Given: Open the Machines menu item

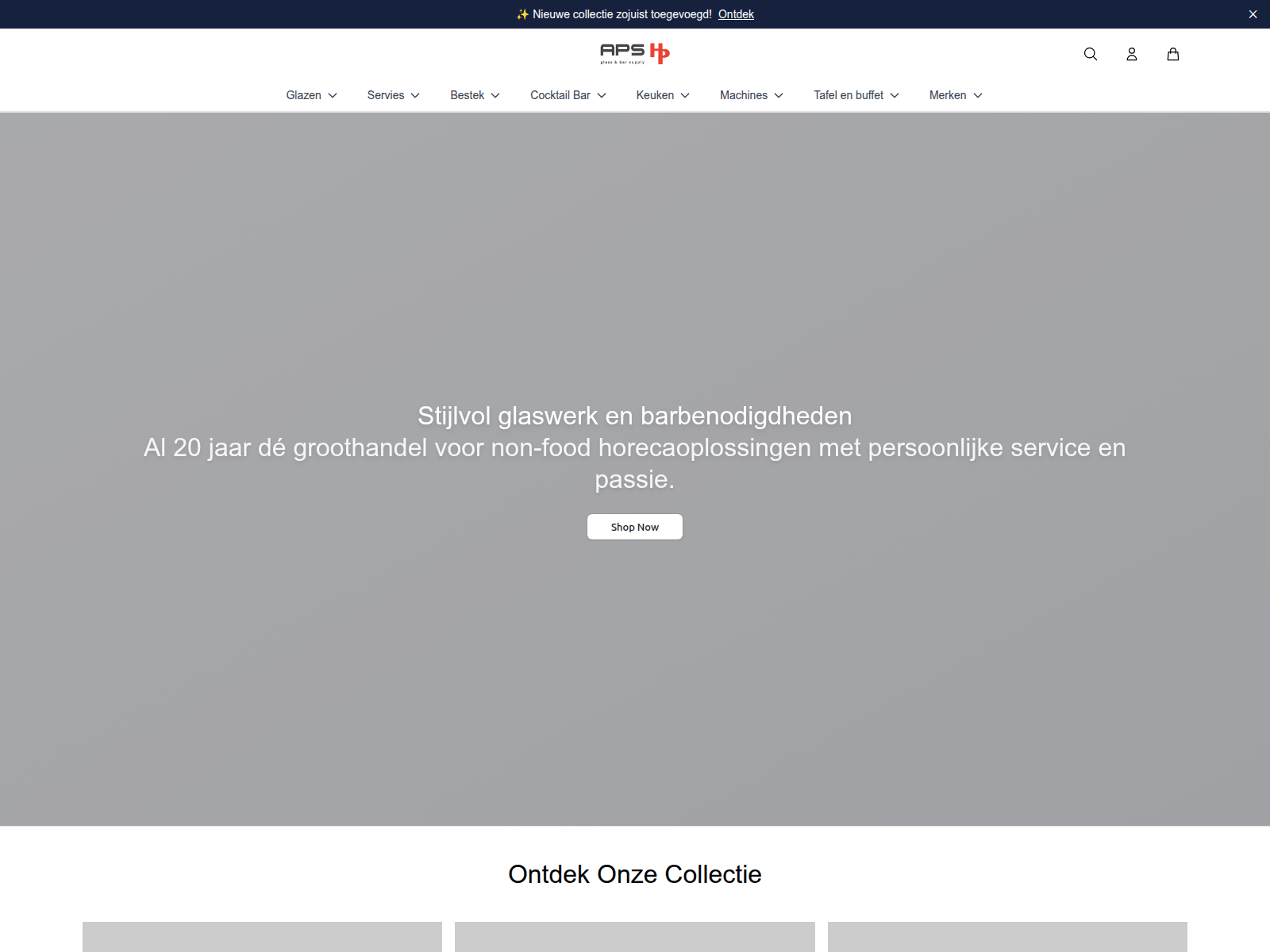Looking at the screenshot, I should click(x=752, y=95).
